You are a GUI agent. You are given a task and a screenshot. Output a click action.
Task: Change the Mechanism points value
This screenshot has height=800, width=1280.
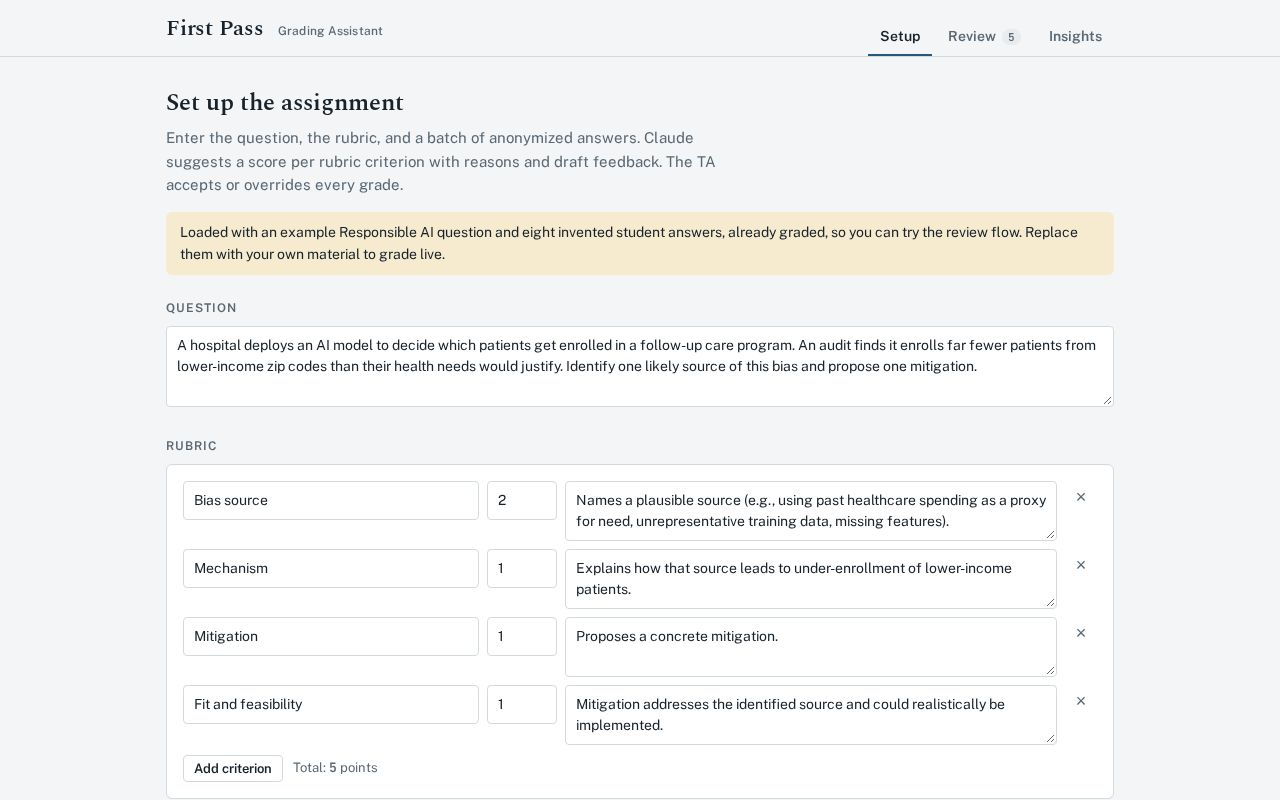click(522, 568)
